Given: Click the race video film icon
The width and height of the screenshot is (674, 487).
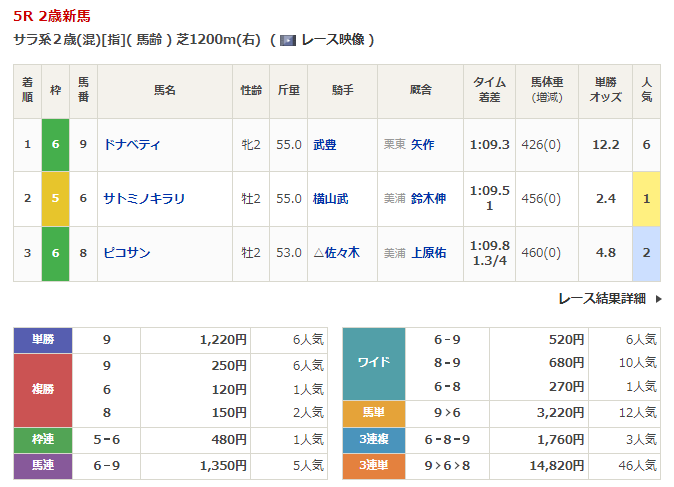Looking at the screenshot, I should click(287, 40).
